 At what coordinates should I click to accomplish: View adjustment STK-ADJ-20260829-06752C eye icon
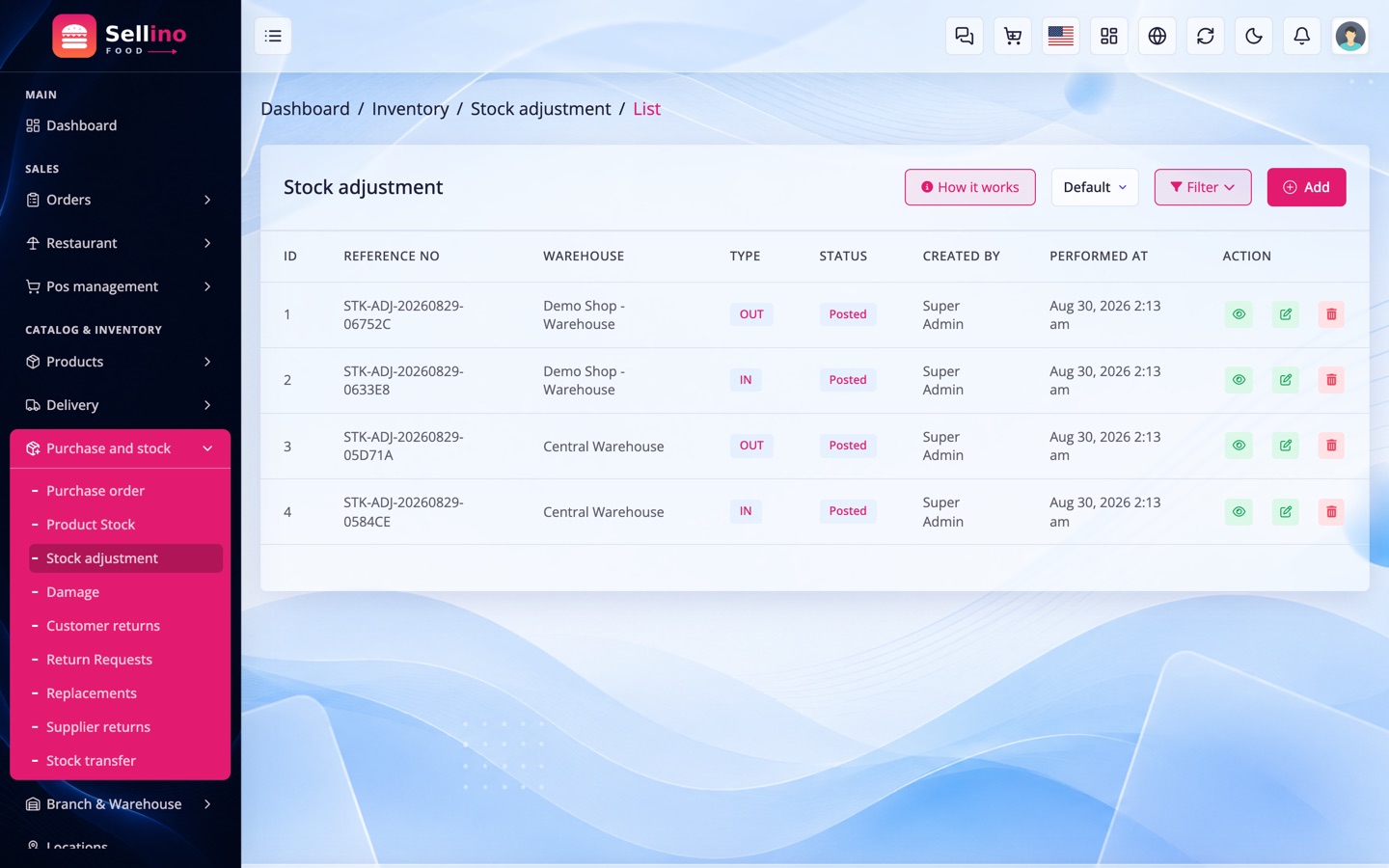pyautogui.click(x=1239, y=314)
